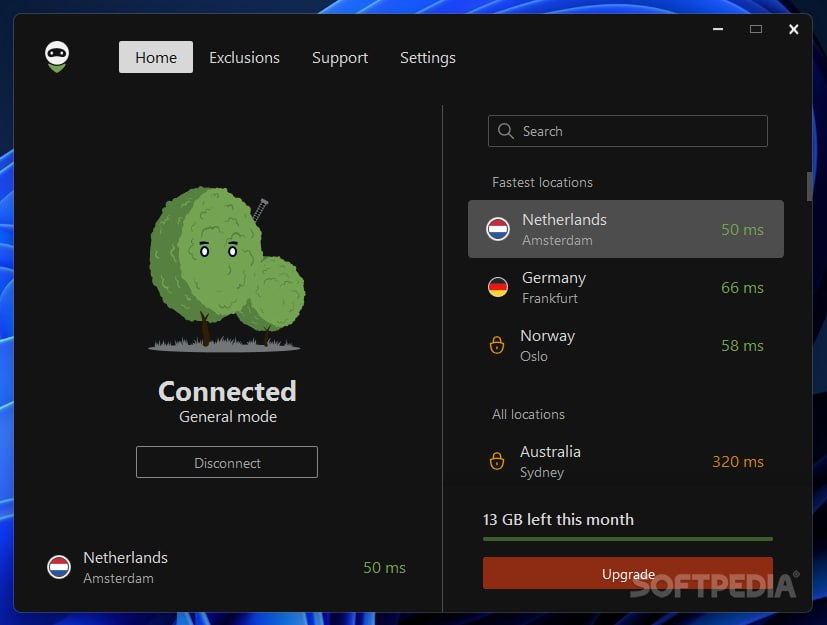Image resolution: width=827 pixels, height=625 pixels.
Task: Click the lock icon beside Norway
Action: [496, 345]
